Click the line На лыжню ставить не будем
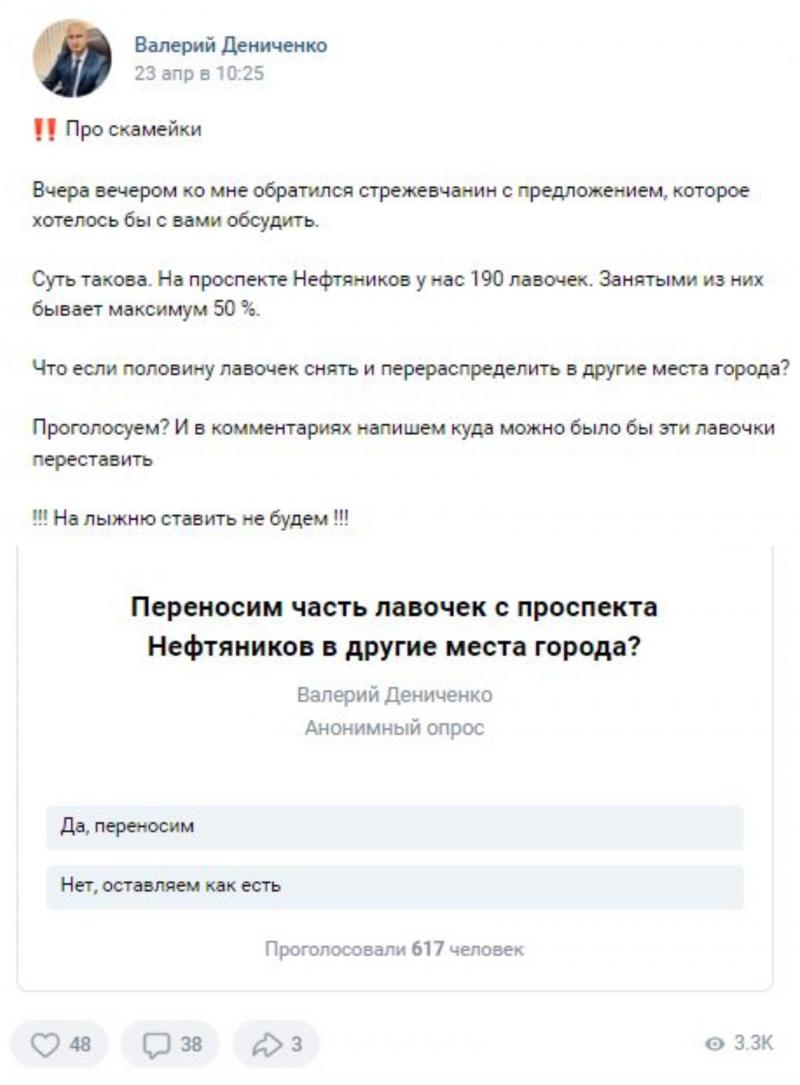The image size is (800, 1085). point(191,518)
